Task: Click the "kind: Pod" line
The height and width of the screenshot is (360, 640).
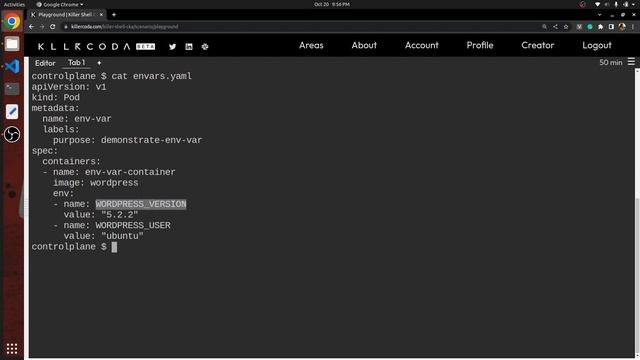Action: coord(56,98)
